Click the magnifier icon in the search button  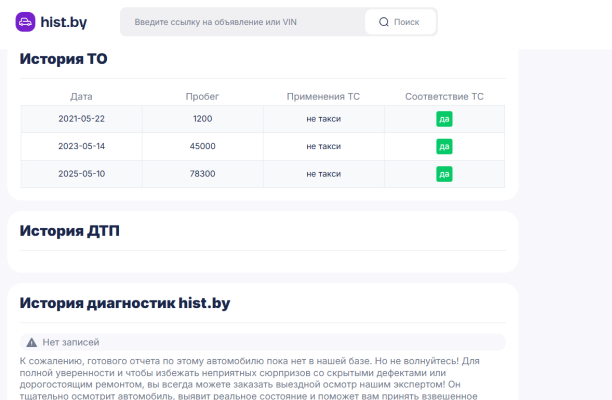(x=383, y=21)
